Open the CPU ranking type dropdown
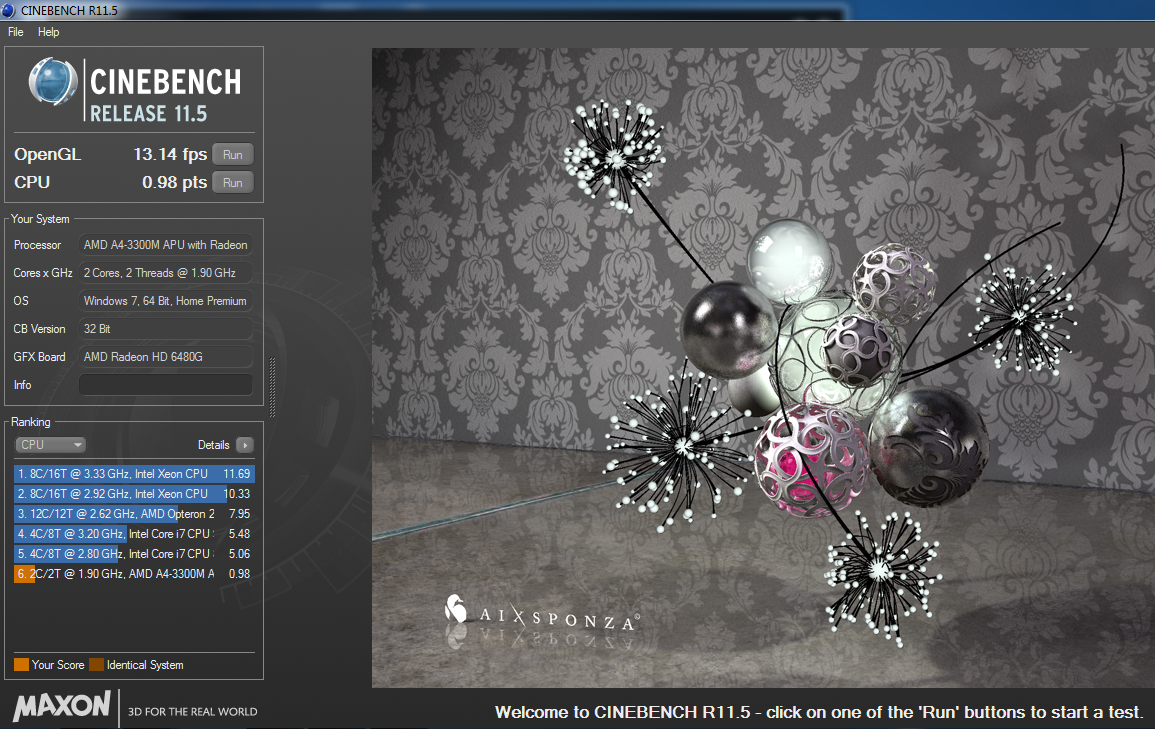This screenshot has width=1155, height=729. click(50, 445)
